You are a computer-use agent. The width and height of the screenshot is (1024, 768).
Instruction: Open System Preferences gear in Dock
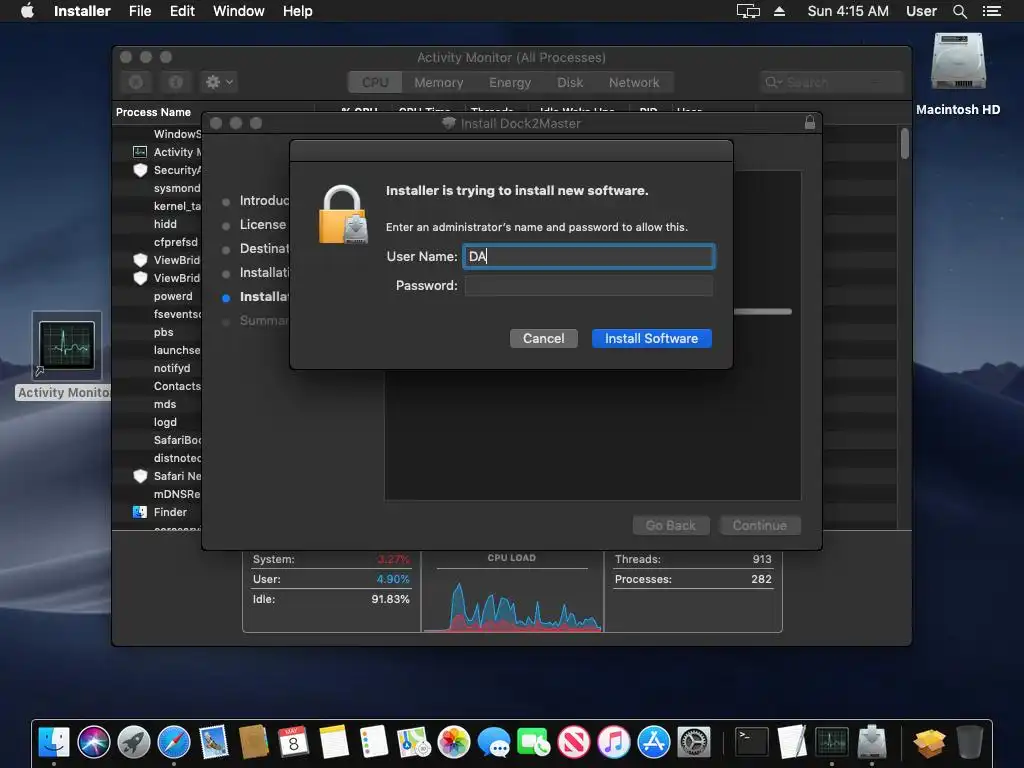pyautogui.click(x=694, y=743)
